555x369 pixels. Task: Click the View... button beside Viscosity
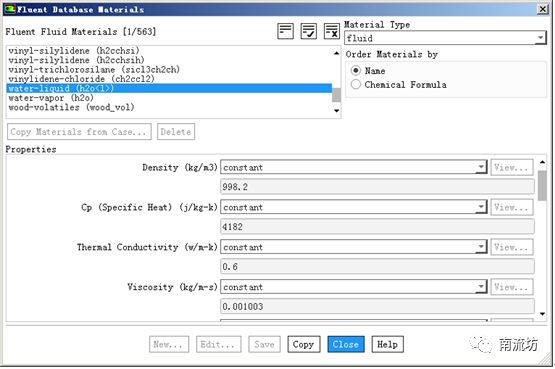tap(511, 287)
